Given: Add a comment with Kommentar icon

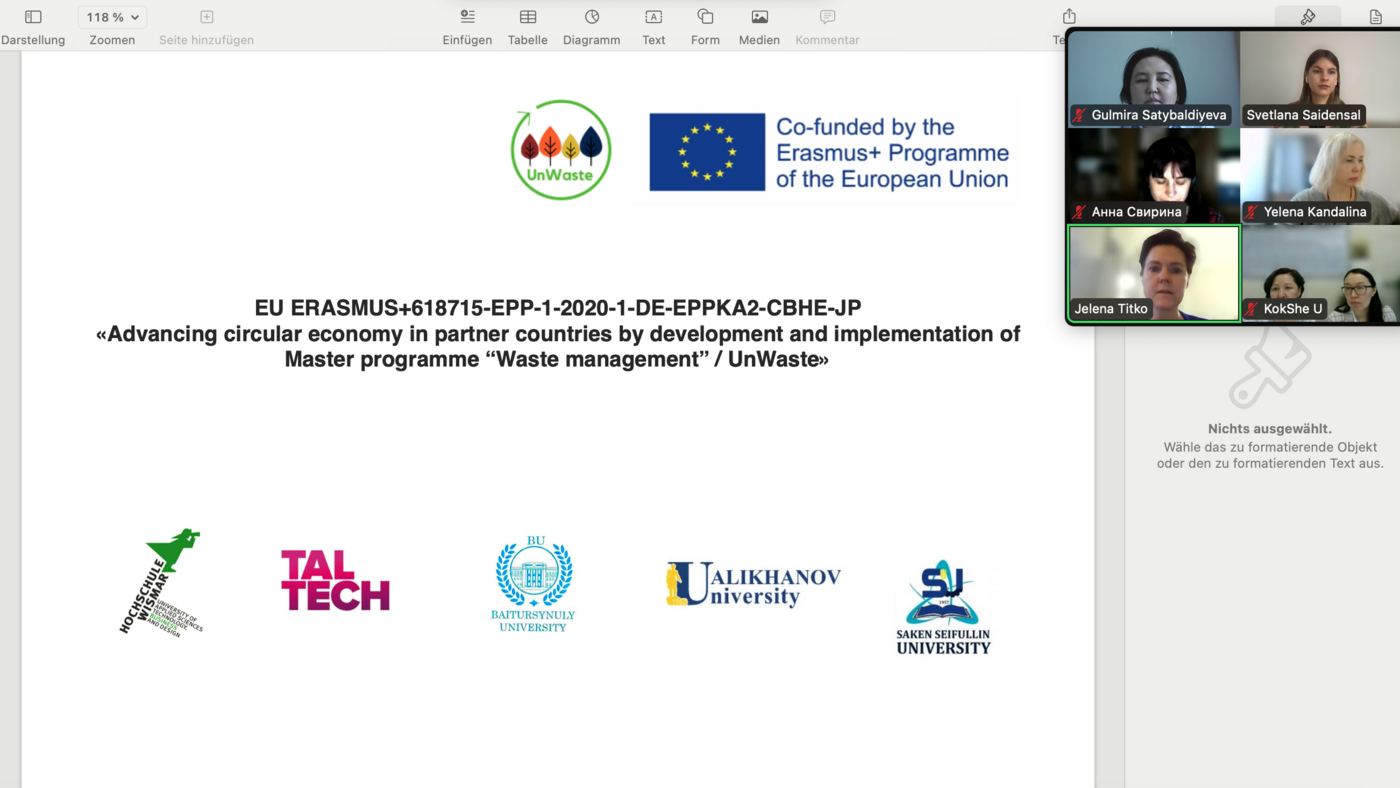Looking at the screenshot, I should [x=827, y=17].
